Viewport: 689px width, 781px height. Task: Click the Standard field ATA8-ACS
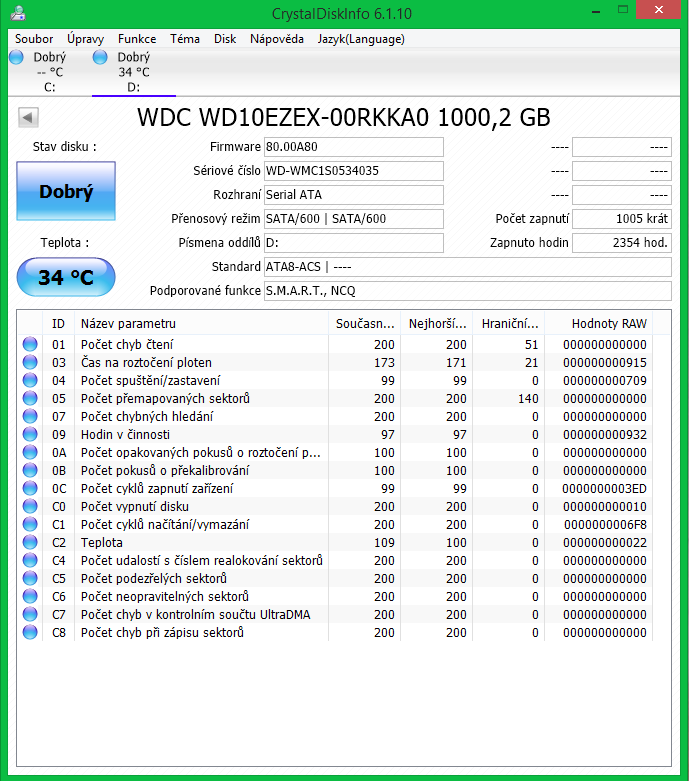click(468, 266)
